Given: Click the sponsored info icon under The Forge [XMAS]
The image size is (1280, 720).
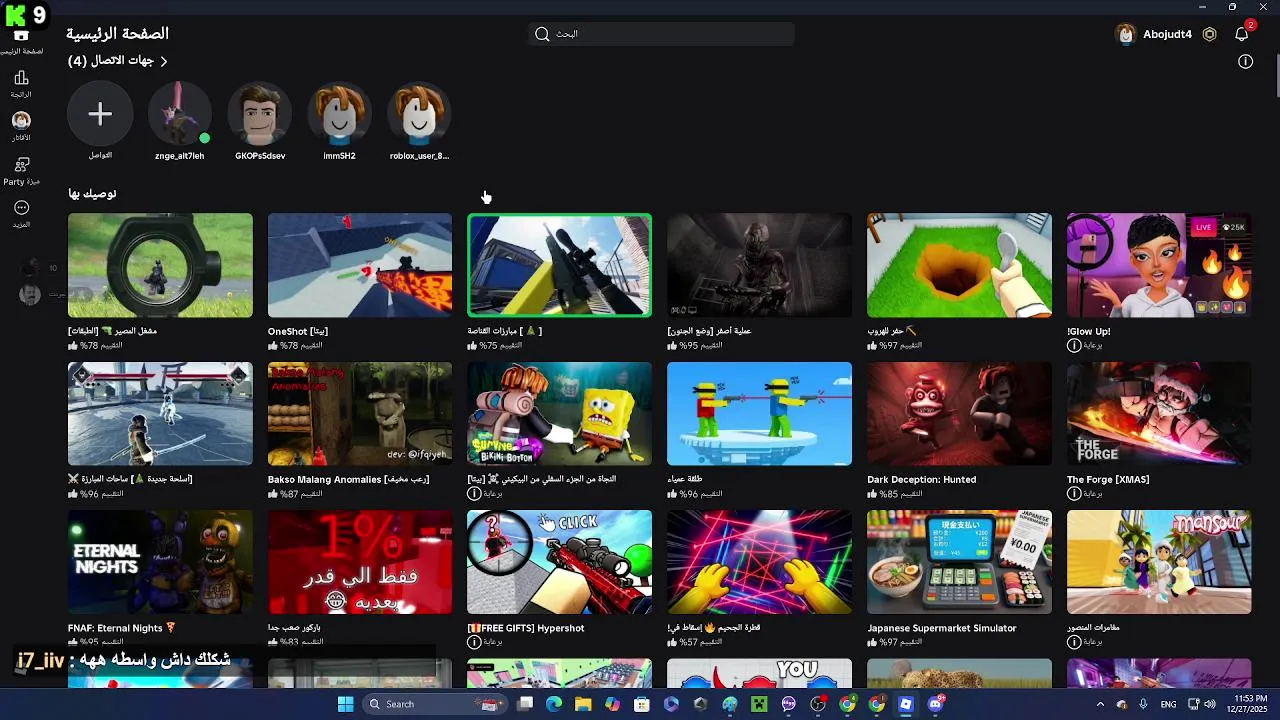Looking at the screenshot, I should coord(1073,494).
